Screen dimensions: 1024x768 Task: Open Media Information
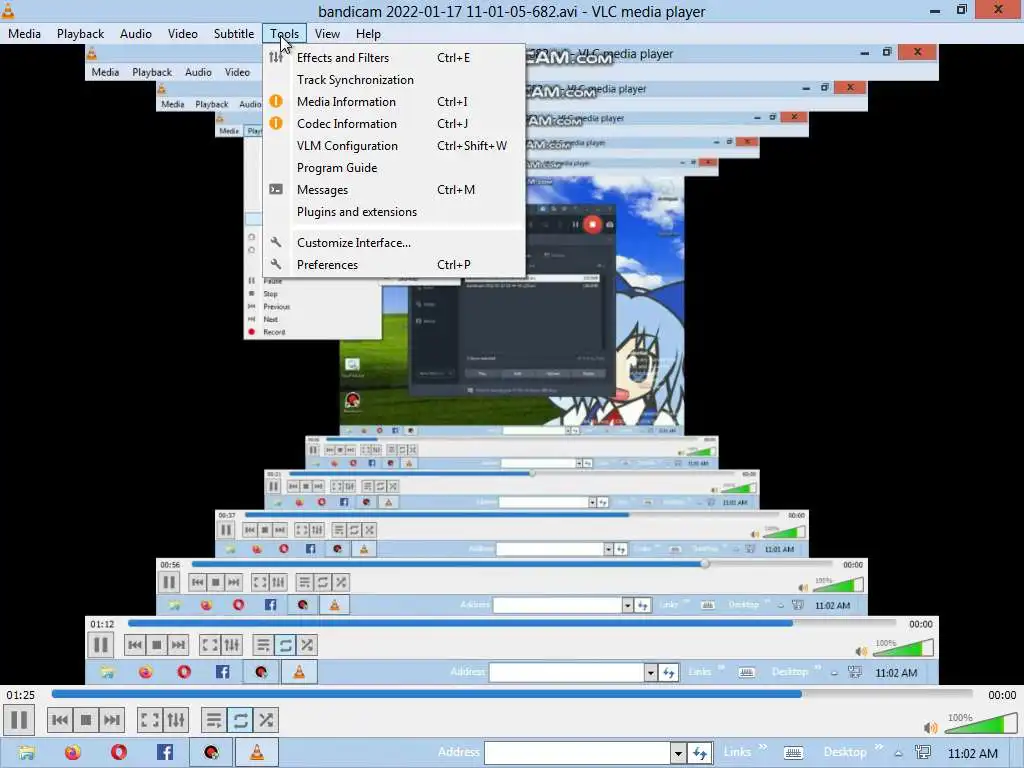click(x=394, y=102)
